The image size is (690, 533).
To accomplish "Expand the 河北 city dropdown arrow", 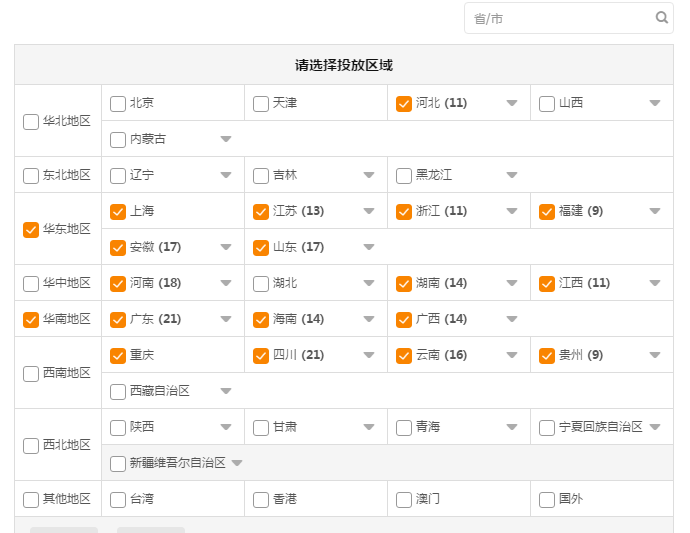I will [512, 103].
